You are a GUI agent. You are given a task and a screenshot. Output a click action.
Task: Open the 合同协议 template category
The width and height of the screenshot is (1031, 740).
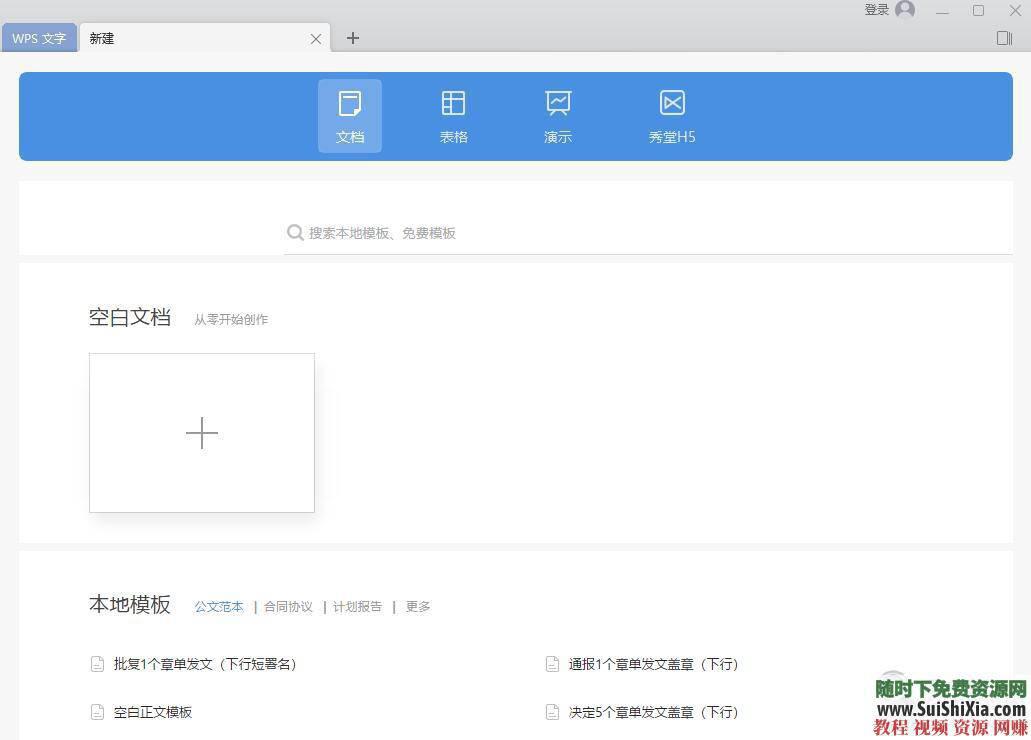click(x=288, y=606)
